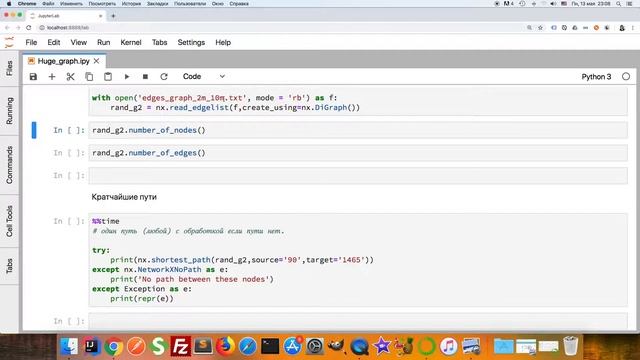640x360 pixels.
Task: Open the View menu
Action: point(78,42)
